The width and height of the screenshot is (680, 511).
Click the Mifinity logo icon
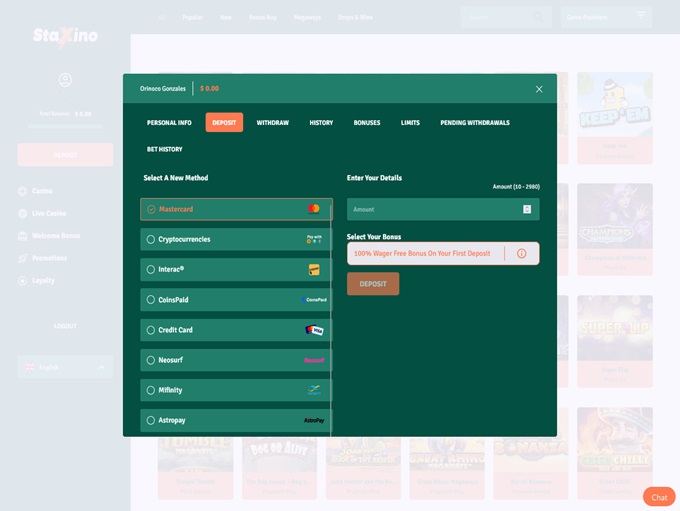314,390
